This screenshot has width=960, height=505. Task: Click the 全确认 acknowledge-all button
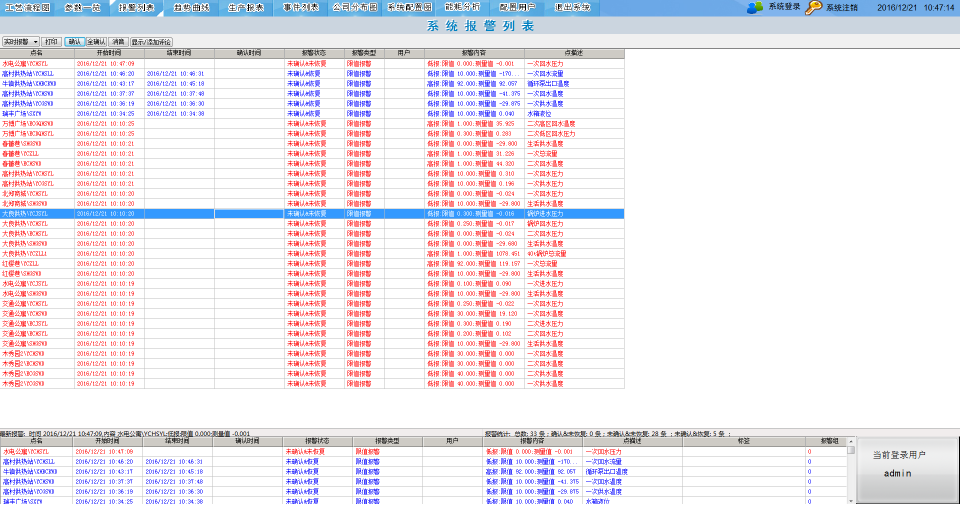96,42
